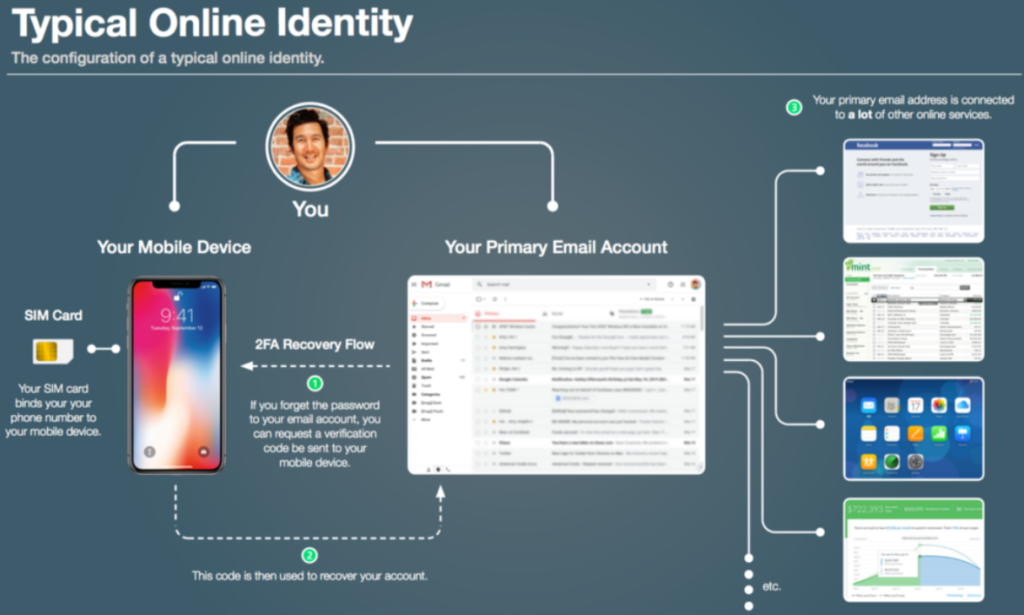Click the user profile photo above You
This screenshot has width=1024, height=615.
click(310, 146)
